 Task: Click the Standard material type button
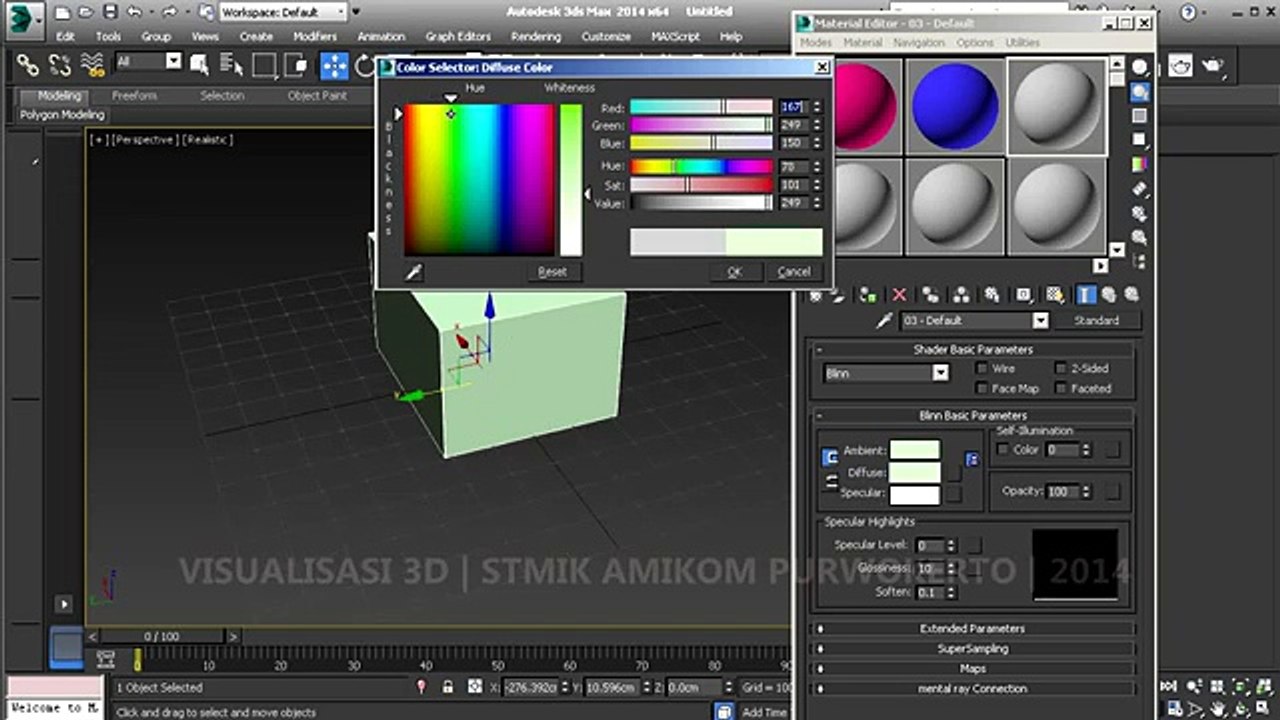click(x=1096, y=321)
